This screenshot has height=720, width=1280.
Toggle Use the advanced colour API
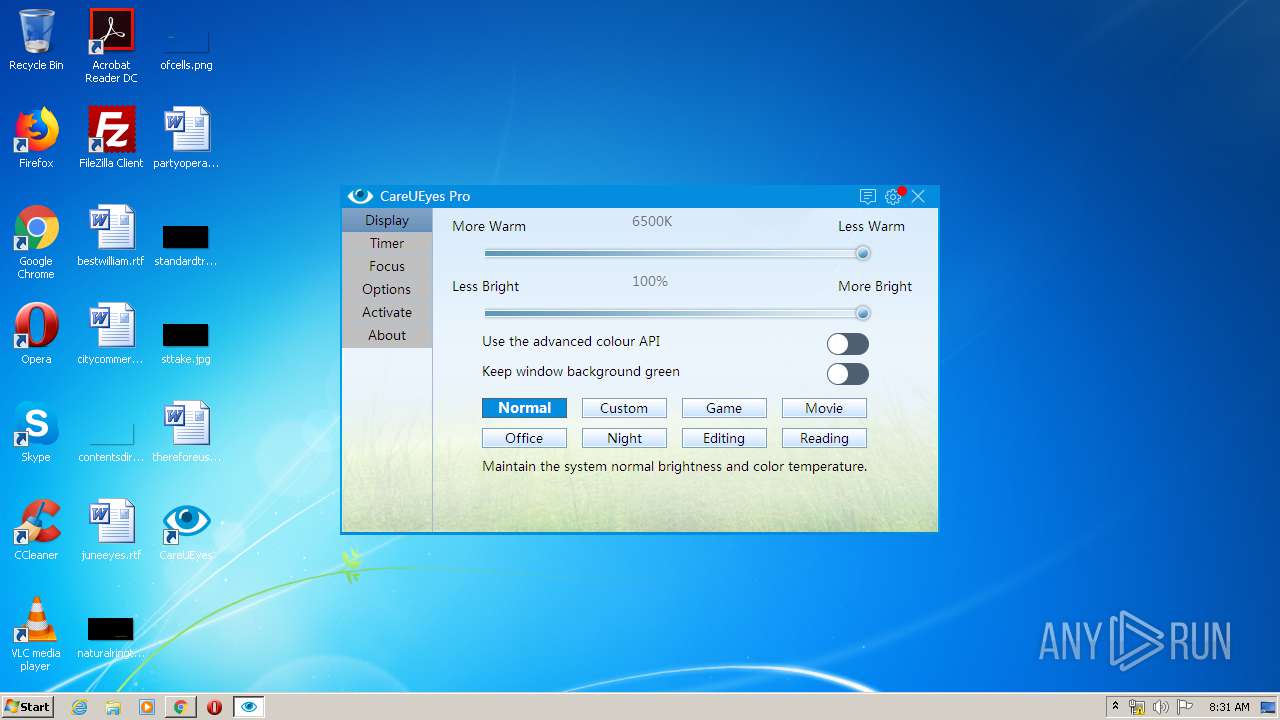pyautogui.click(x=847, y=344)
